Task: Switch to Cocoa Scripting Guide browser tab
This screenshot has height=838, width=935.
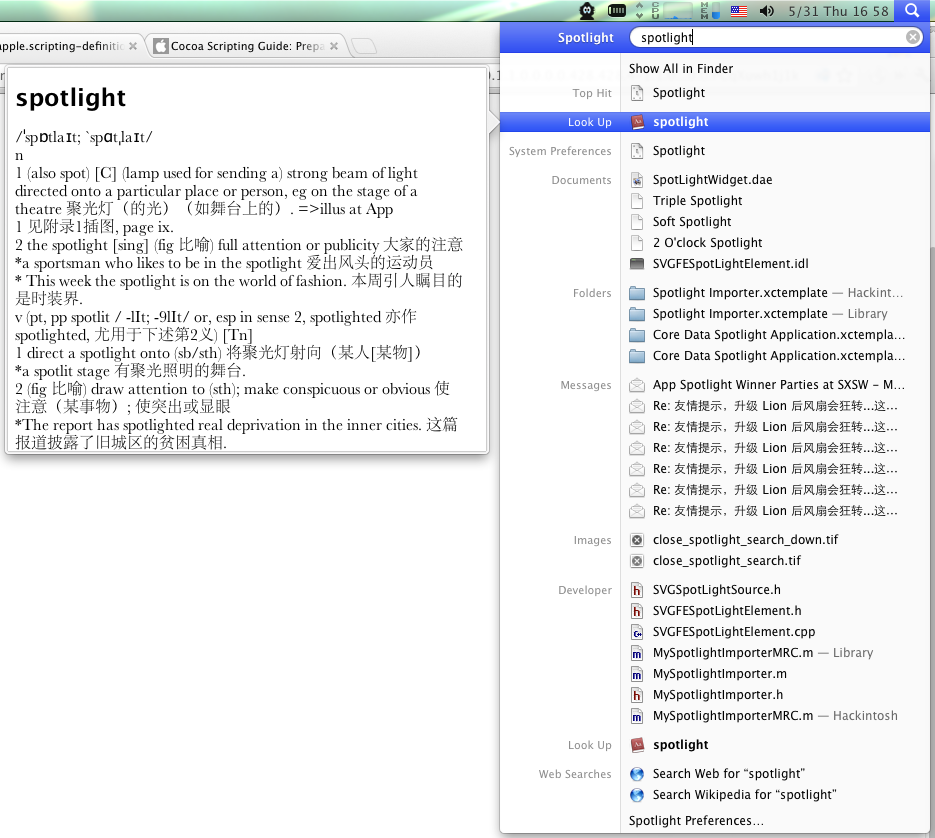Action: point(247,46)
